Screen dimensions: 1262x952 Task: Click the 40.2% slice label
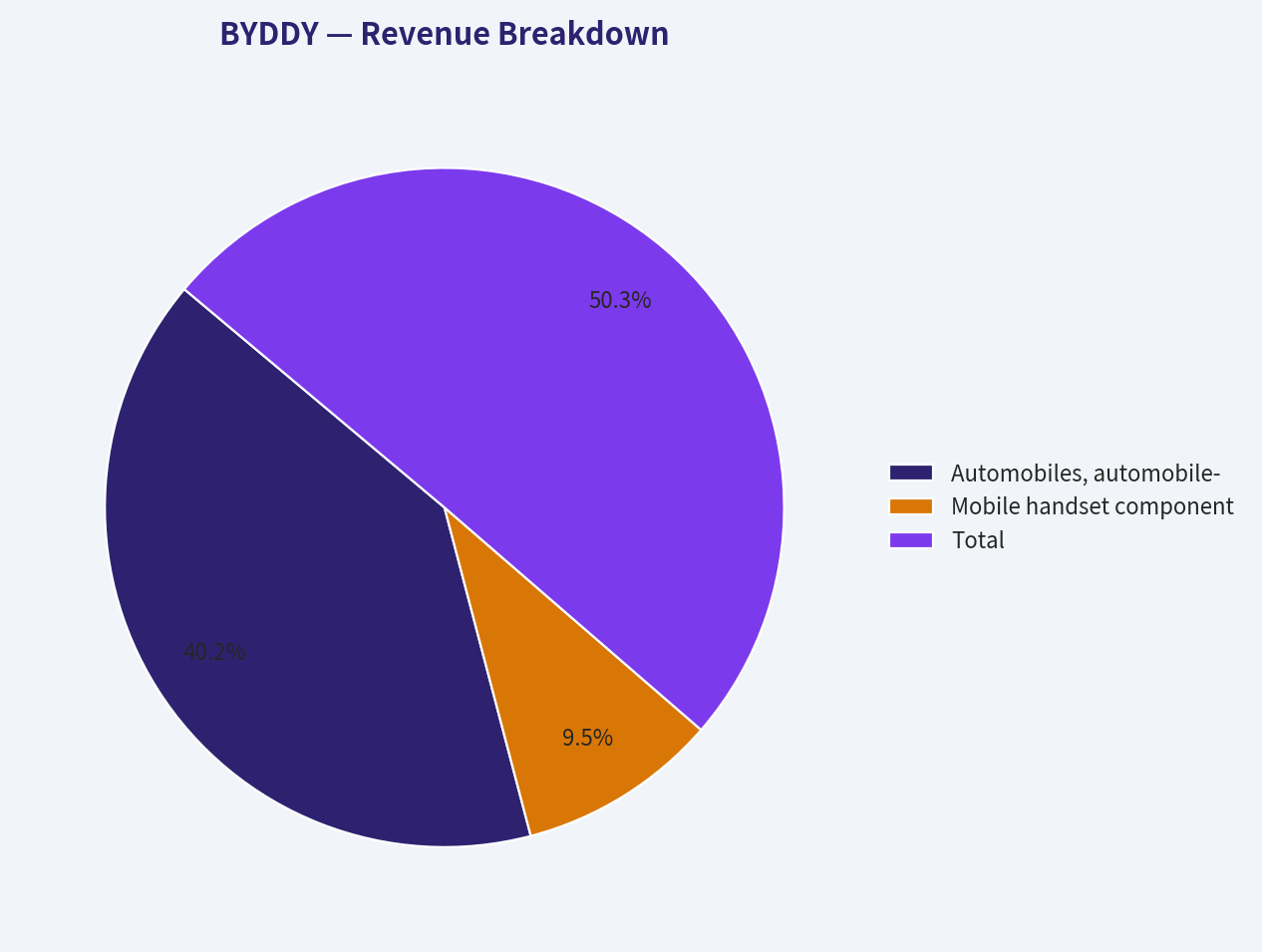[214, 652]
